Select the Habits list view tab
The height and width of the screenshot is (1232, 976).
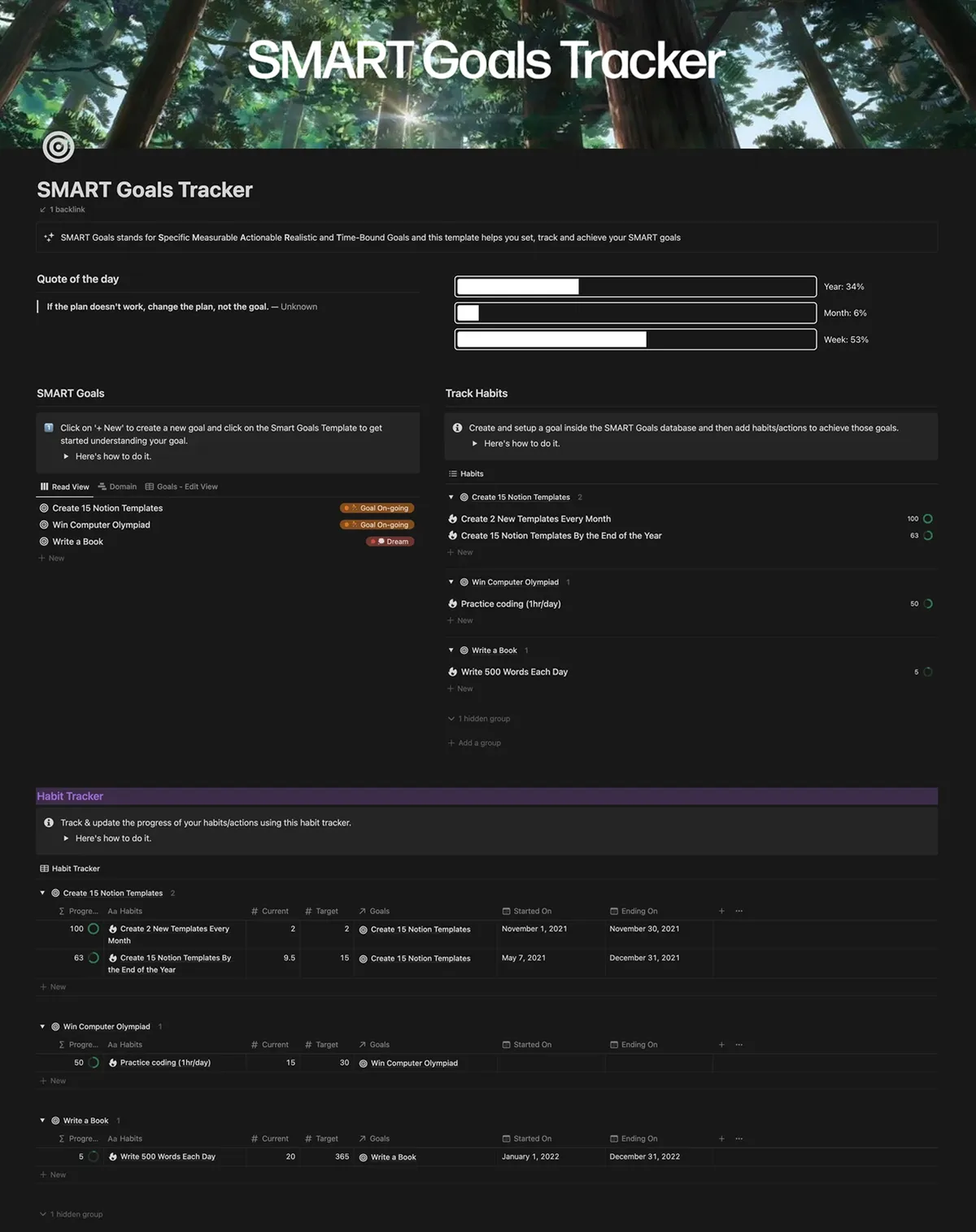(466, 473)
